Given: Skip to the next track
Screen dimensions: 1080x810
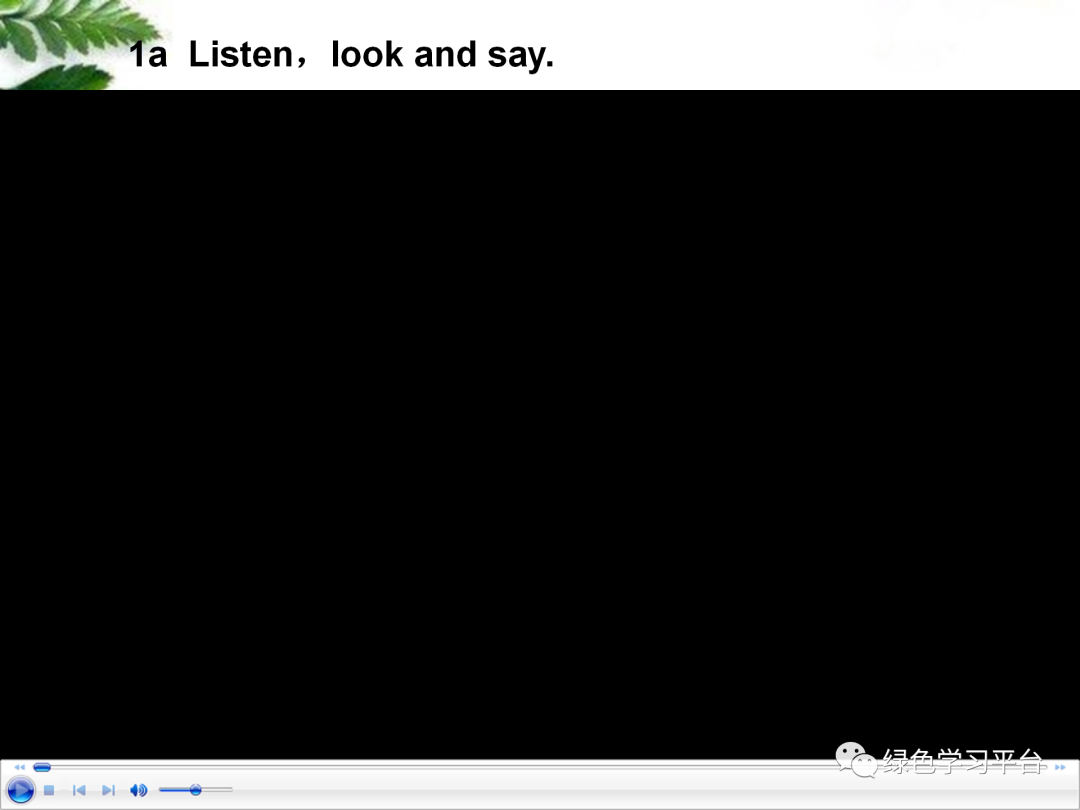Looking at the screenshot, I should 108,790.
